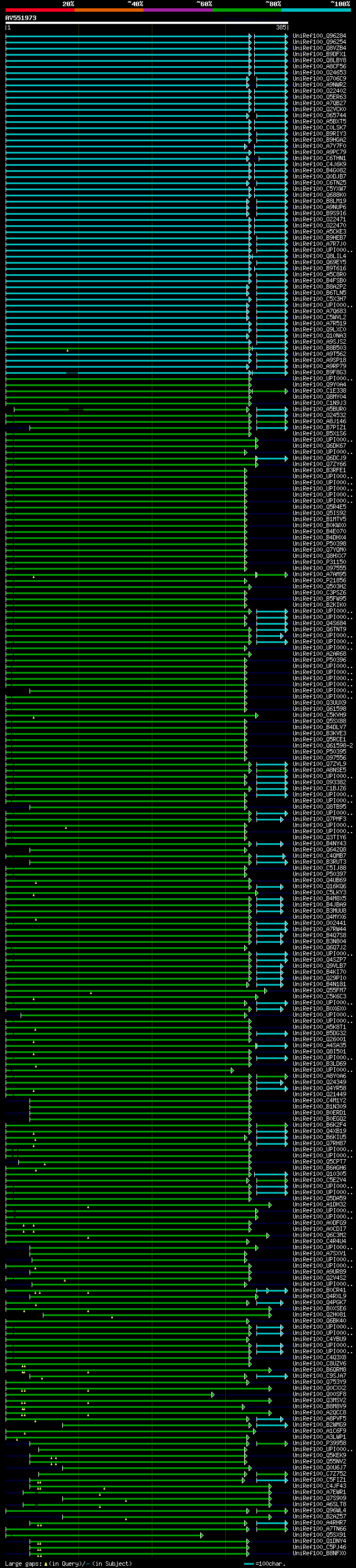The image size is (356, 1568).
Task: Select the UniRef100_B2AZ57 label
Action: click(319, 1517)
